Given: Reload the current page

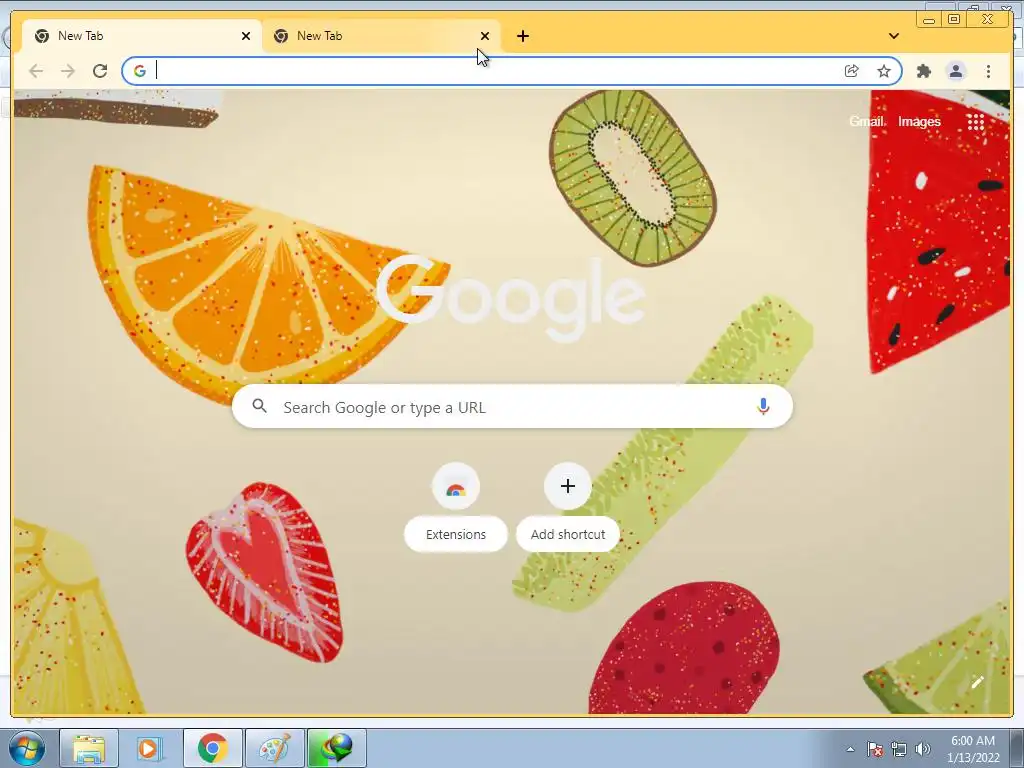Looking at the screenshot, I should (100, 71).
